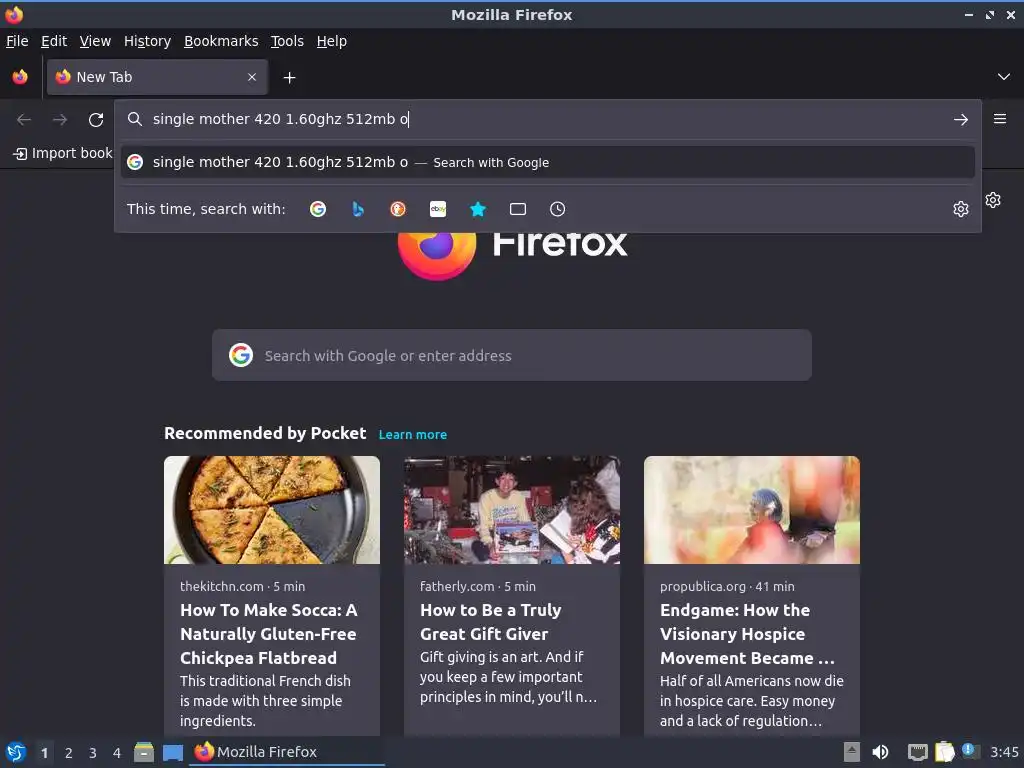Open the Socca flatbread pizza thumbnail
Screen dimensions: 1024x768
pos(272,510)
